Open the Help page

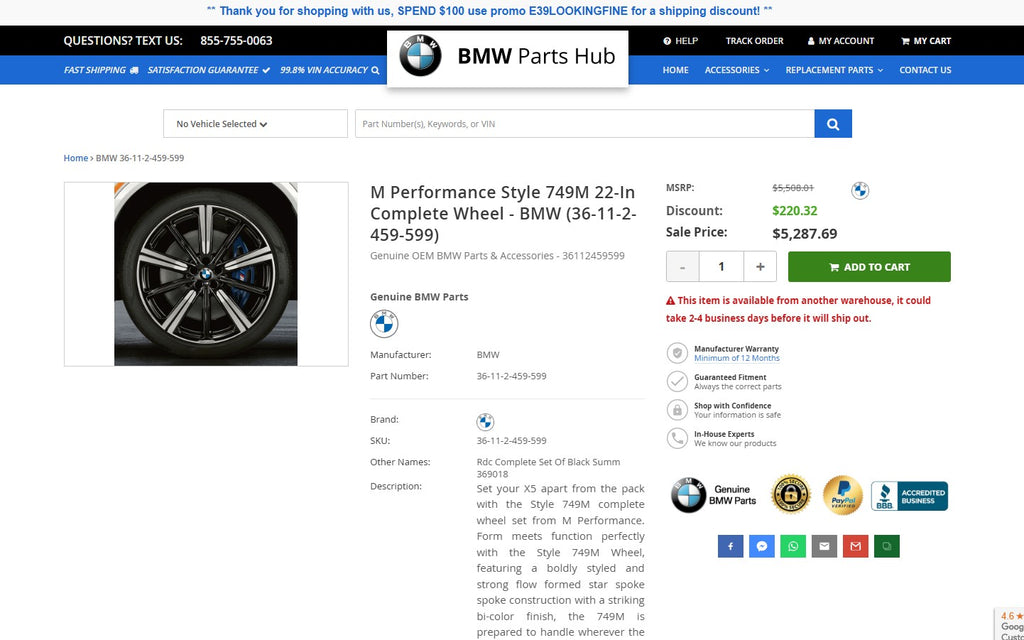tap(680, 41)
